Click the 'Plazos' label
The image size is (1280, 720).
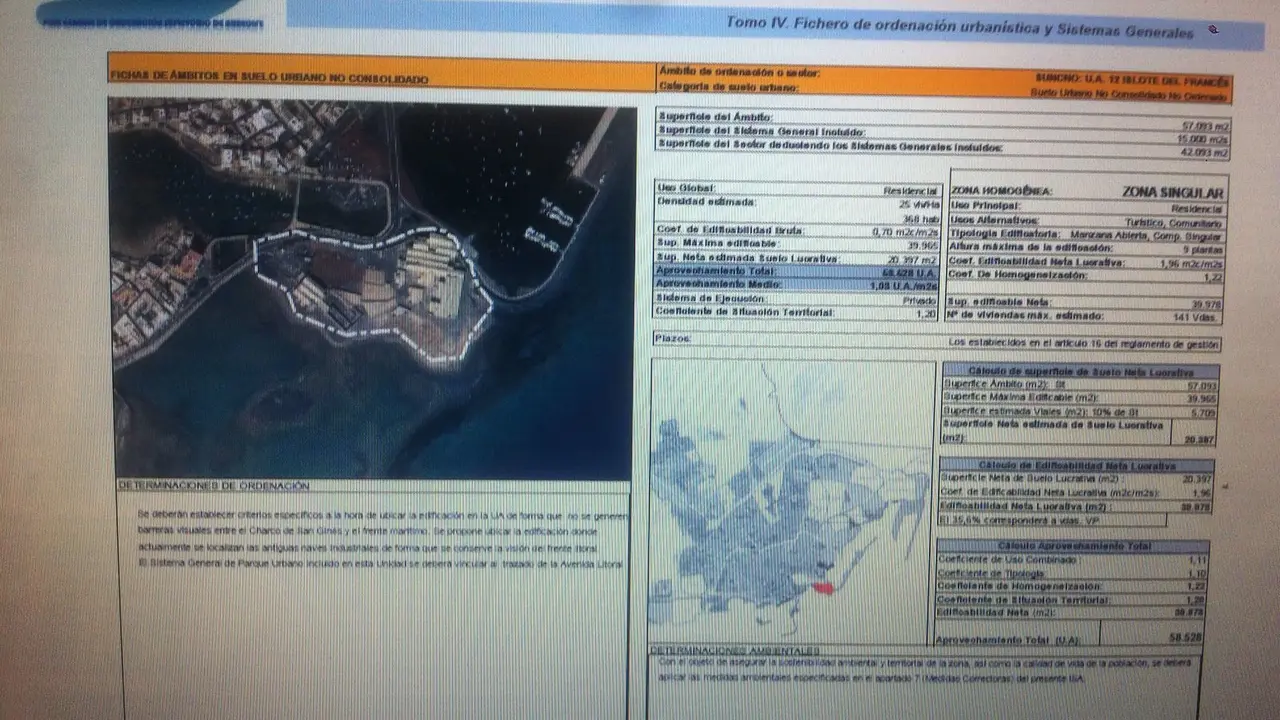(x=672, y=338)
